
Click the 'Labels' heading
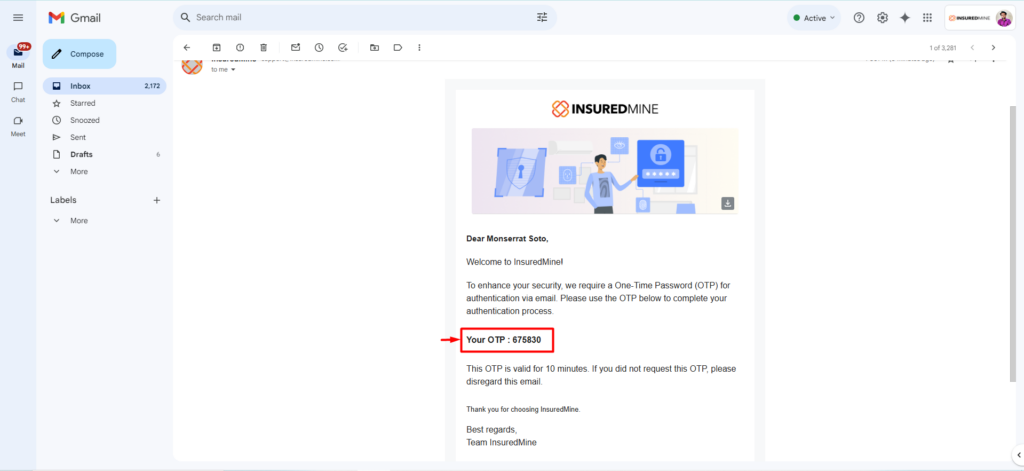point(63,200)
